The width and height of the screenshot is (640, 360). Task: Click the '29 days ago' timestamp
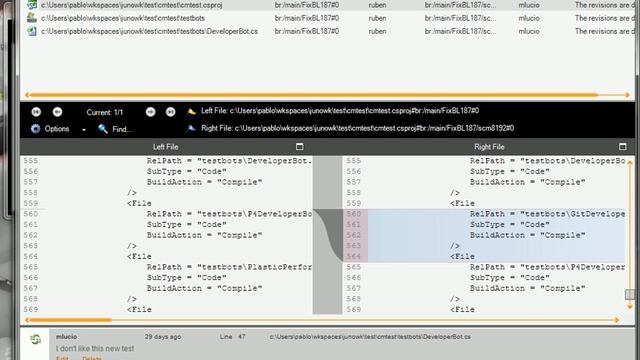pos(163,337)
